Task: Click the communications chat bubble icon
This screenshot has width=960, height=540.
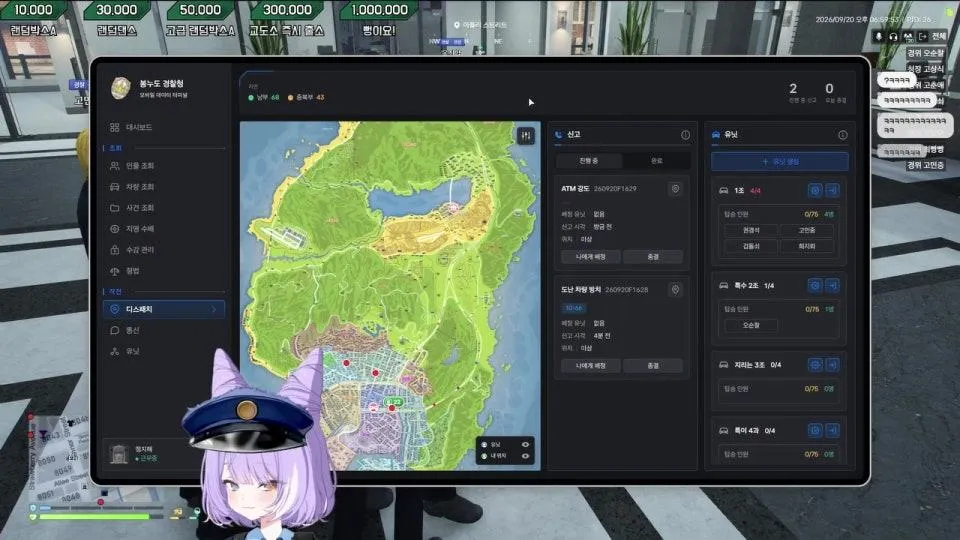Action: [114, 330]
